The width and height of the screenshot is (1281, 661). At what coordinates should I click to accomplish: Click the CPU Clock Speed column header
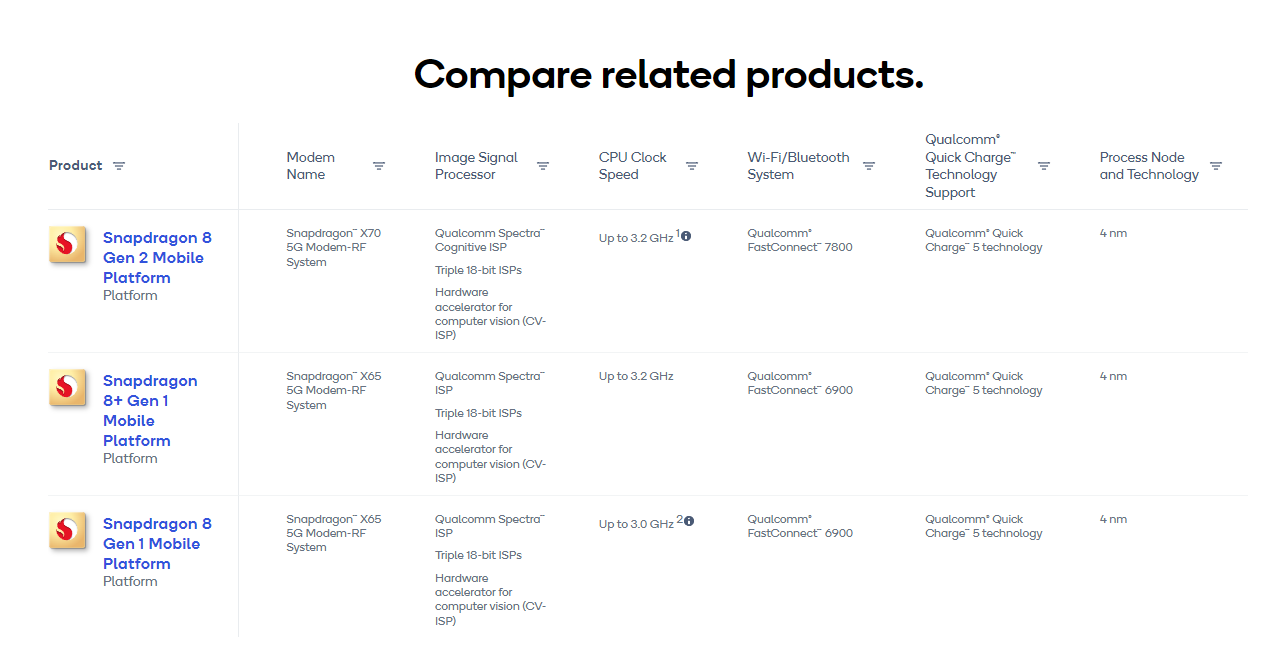[x=633, y=166]
